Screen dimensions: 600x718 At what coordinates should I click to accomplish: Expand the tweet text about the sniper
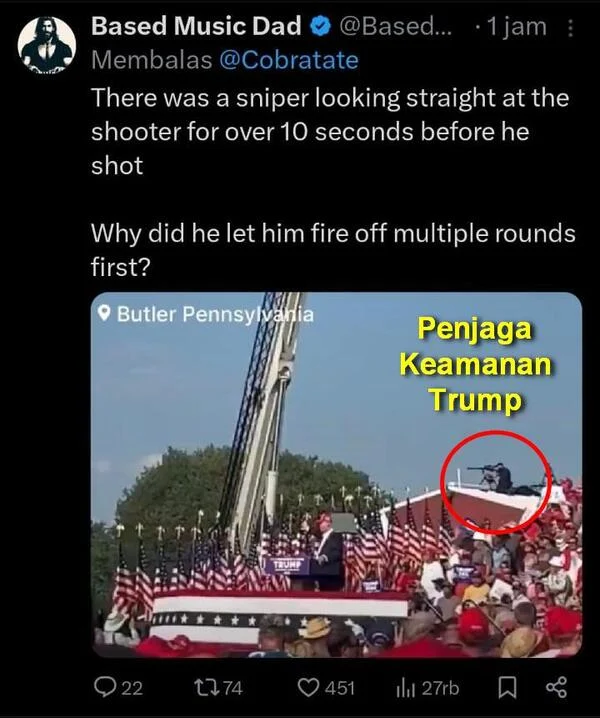333,182
